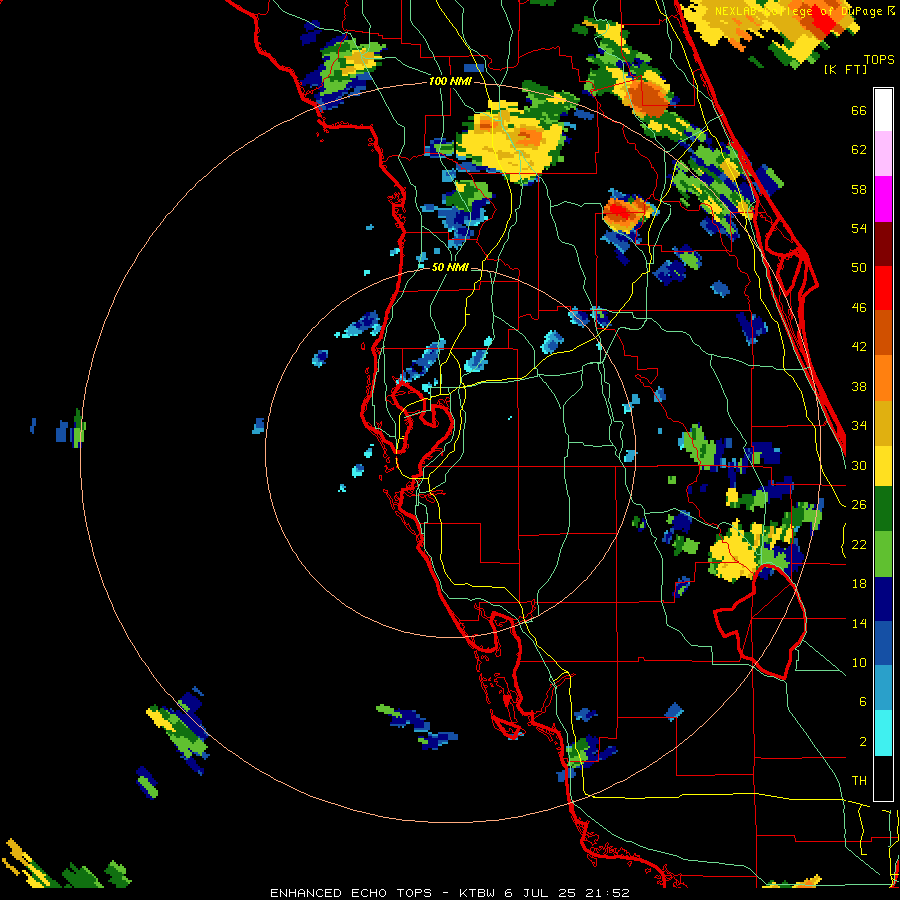The height and width of the screenshot is (900, 900).
Task: Click the cyan color block in legend
Action: pos(883,734)
